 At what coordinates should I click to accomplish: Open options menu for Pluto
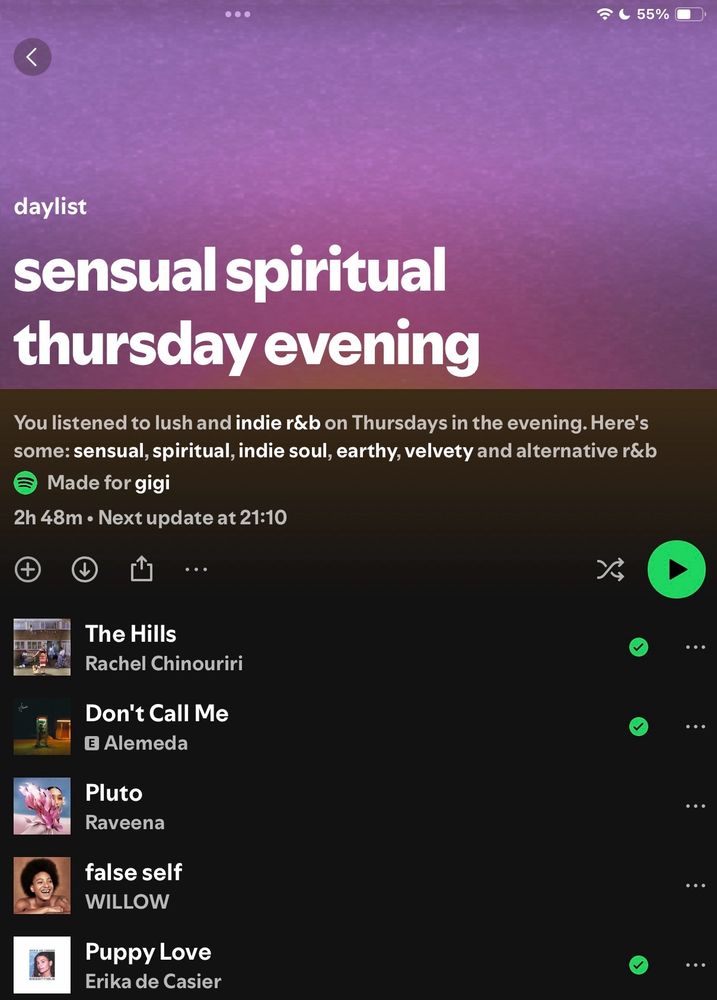pos(695,806)
